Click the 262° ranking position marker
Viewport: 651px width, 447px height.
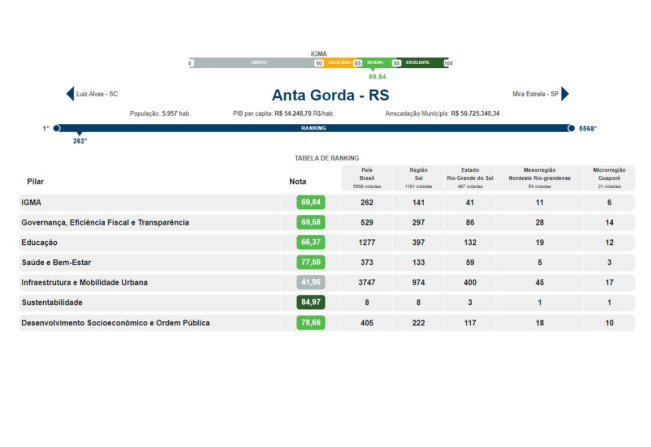(80, 141)
